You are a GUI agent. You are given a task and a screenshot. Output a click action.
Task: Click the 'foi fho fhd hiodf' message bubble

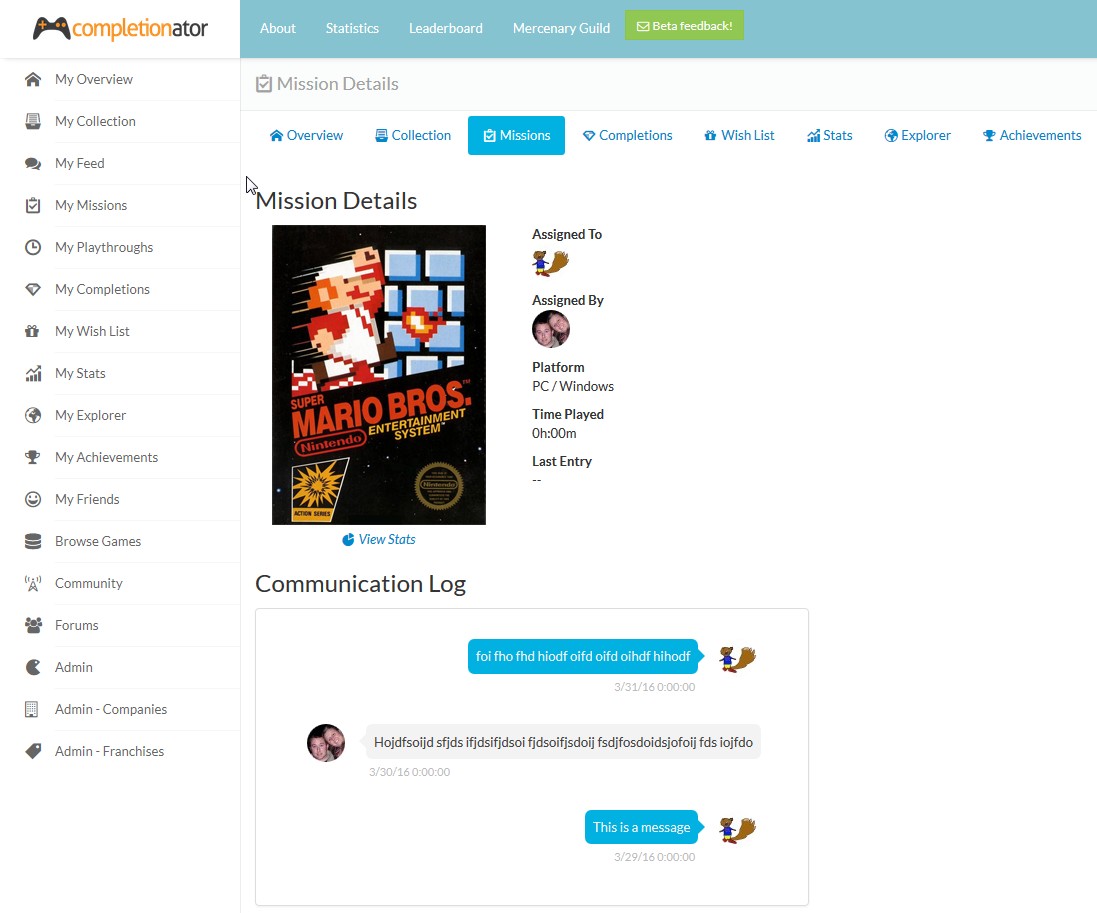tap(583, 656)
